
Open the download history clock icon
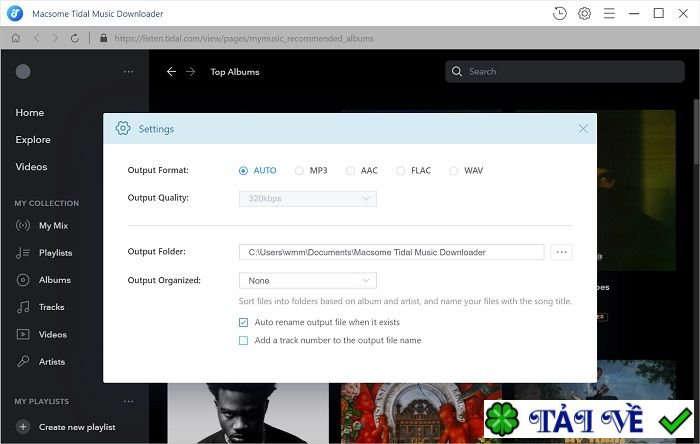point(559,13)
